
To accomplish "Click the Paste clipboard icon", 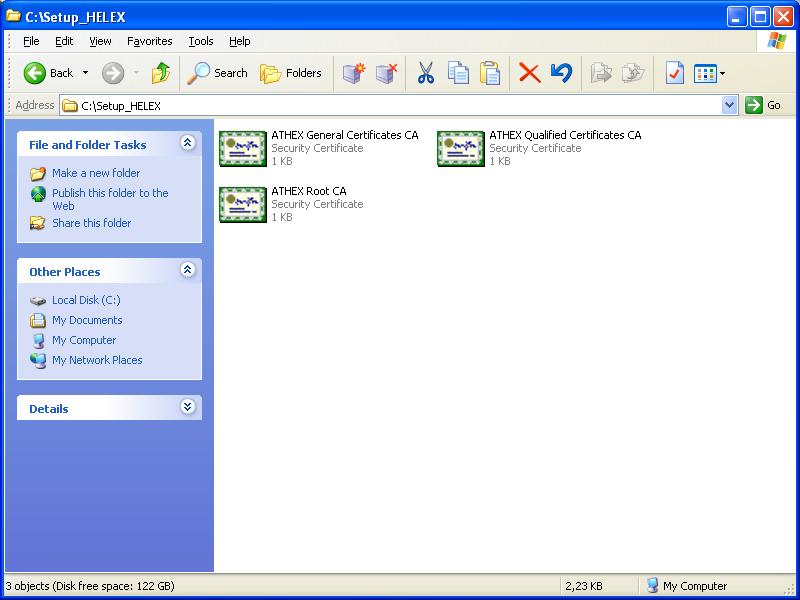I will [x=490, y=73].
